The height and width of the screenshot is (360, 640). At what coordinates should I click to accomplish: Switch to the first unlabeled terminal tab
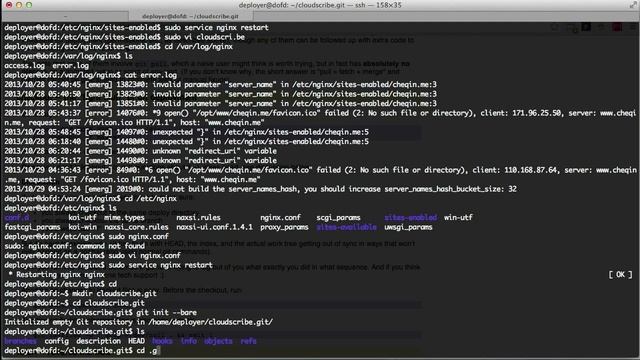click(x=65, y=16)
